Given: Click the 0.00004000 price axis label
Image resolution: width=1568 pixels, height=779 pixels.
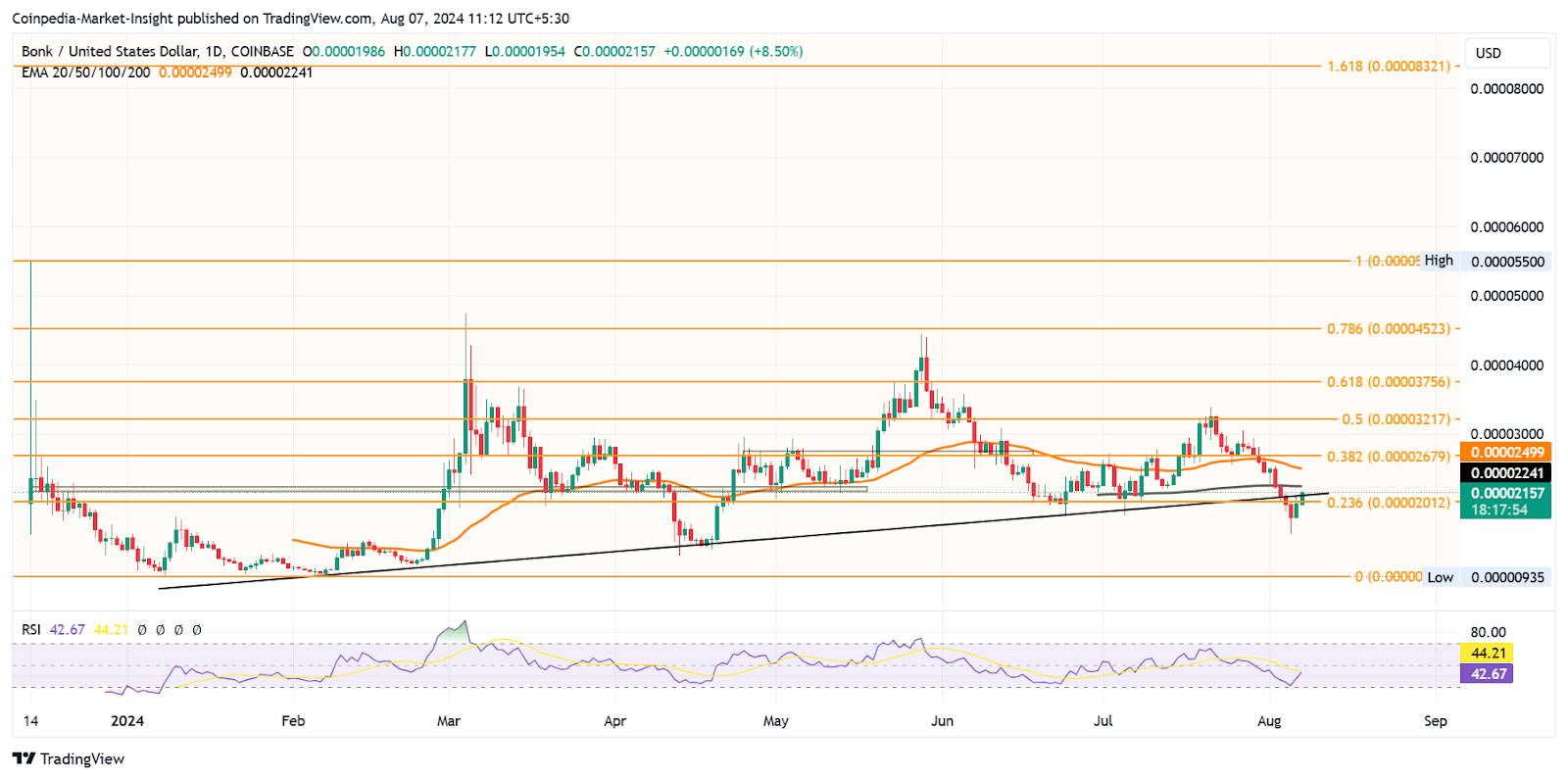Looking at the screenshot, I should click(x=1507, y=365).
